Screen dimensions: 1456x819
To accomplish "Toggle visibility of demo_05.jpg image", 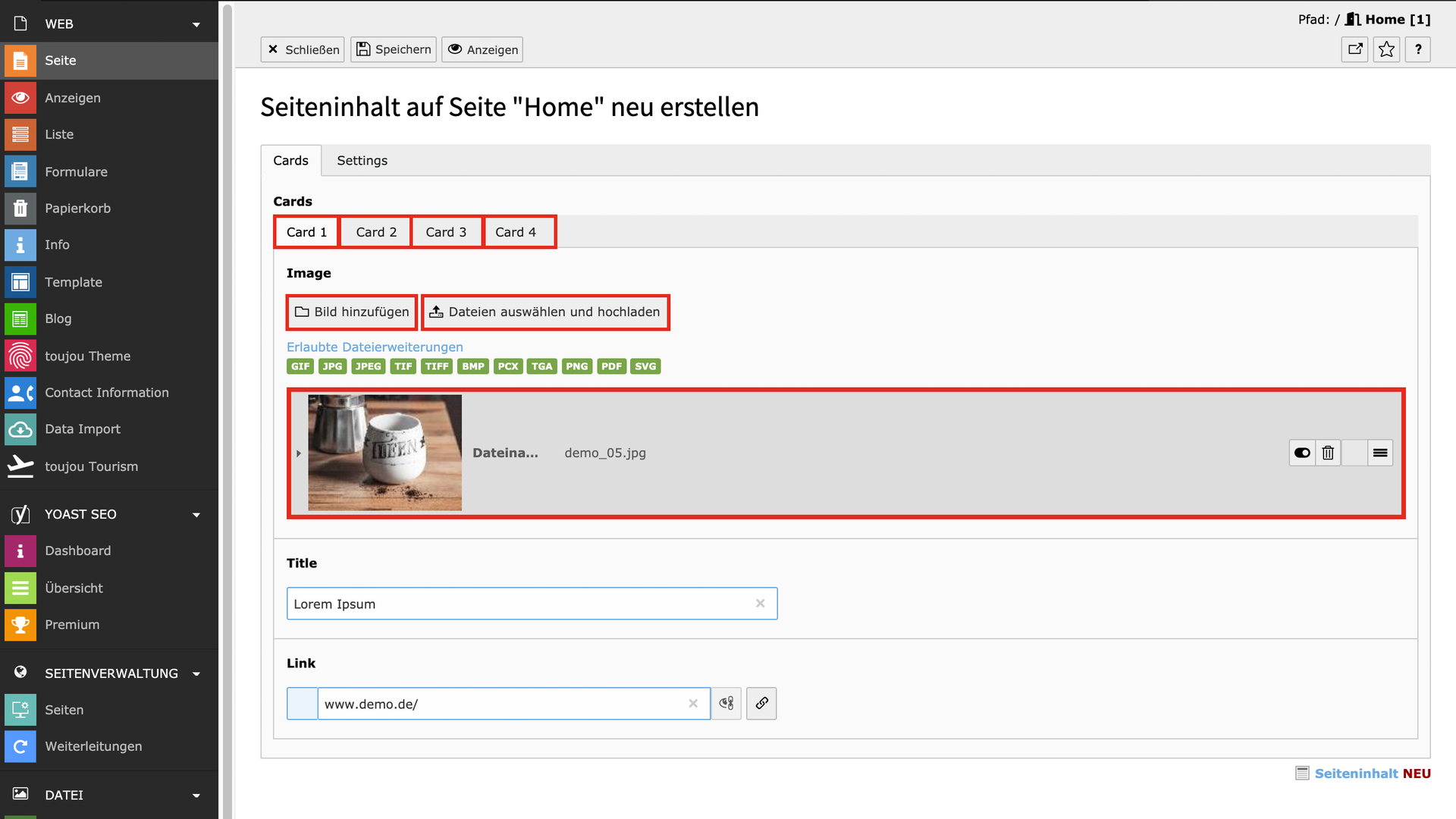I will pyautogui.click(x=1302, y=453).
